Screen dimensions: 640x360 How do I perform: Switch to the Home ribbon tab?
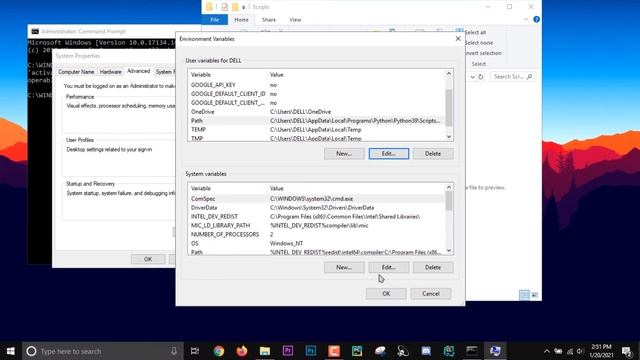tap(241, 20)
